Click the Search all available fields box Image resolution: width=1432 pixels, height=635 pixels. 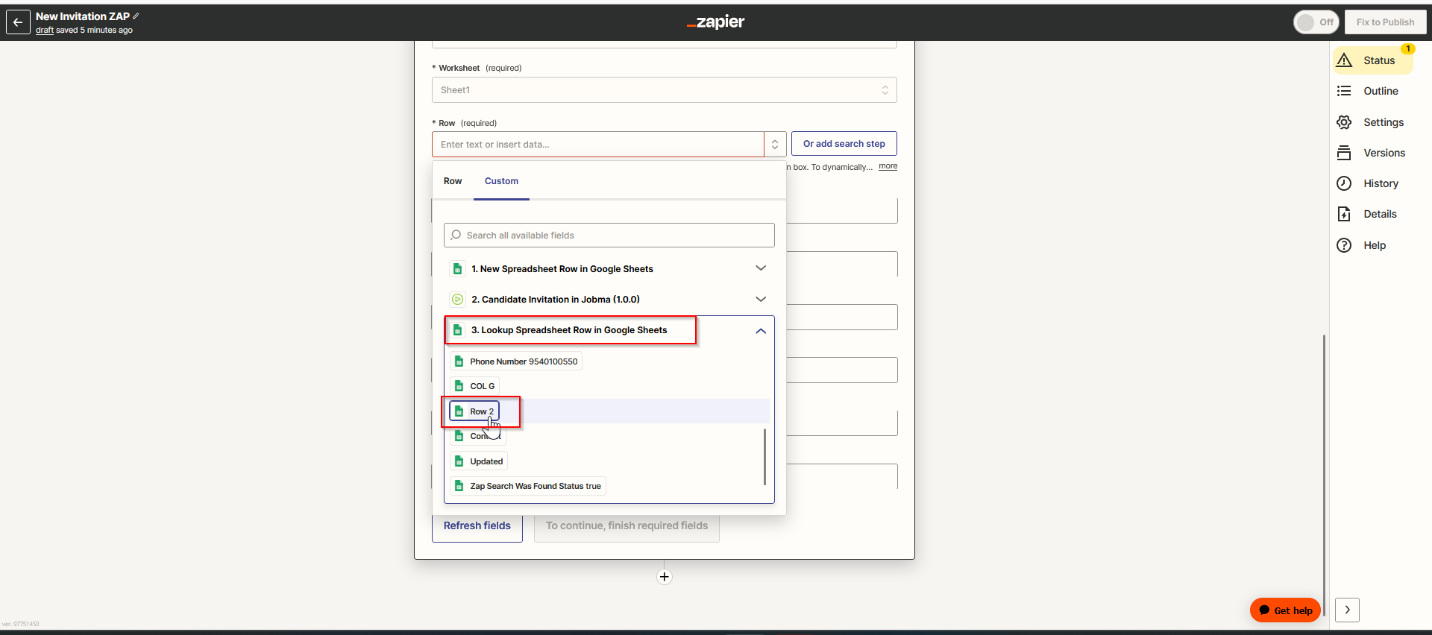click(x=609, y=235)
